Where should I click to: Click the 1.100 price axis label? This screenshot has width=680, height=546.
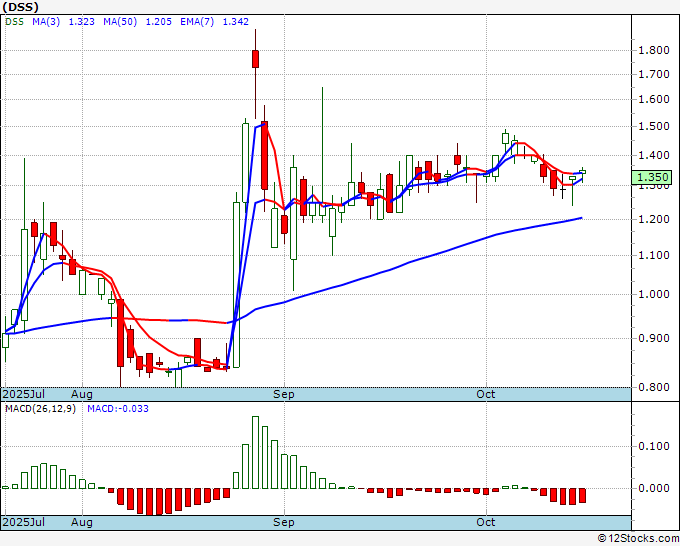(654, 255)
